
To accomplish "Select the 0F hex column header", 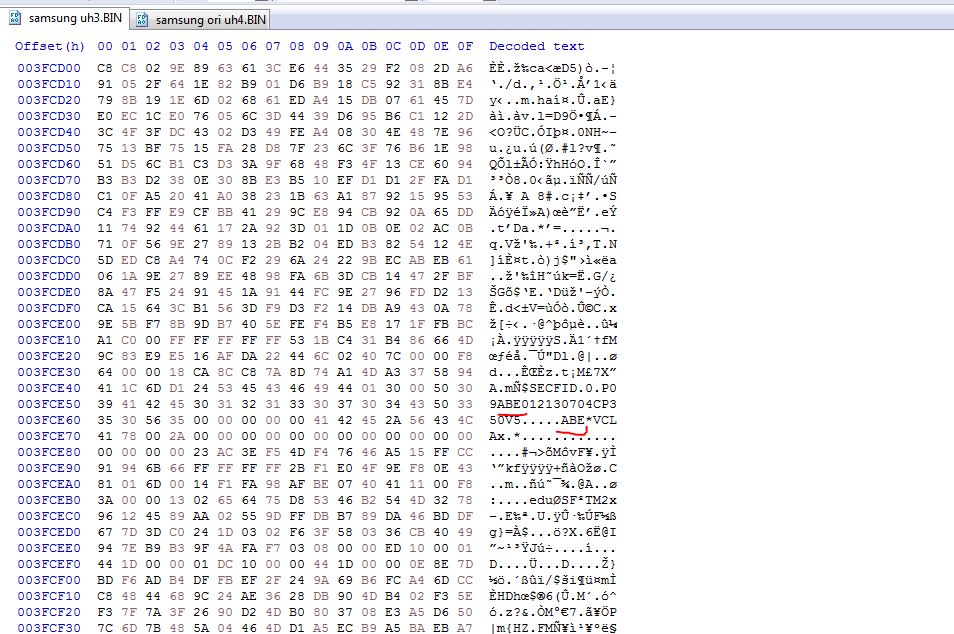I will [x=465, y=46].
